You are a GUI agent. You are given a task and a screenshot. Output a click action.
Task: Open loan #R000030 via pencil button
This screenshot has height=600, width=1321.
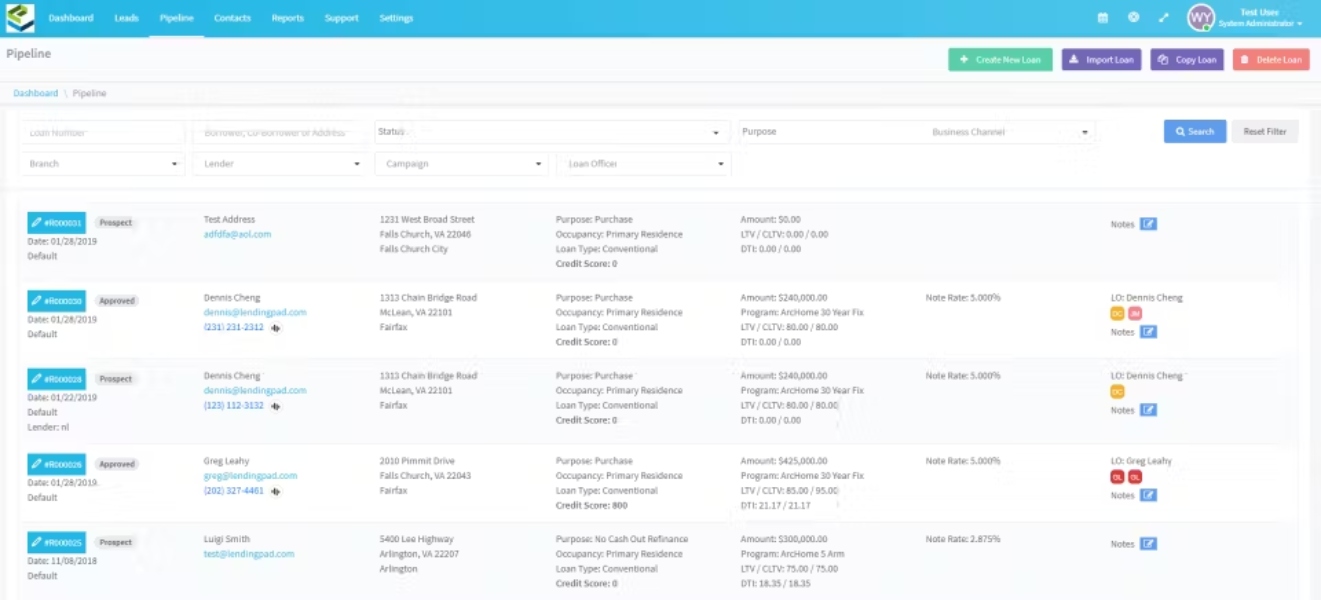(56, 300)
